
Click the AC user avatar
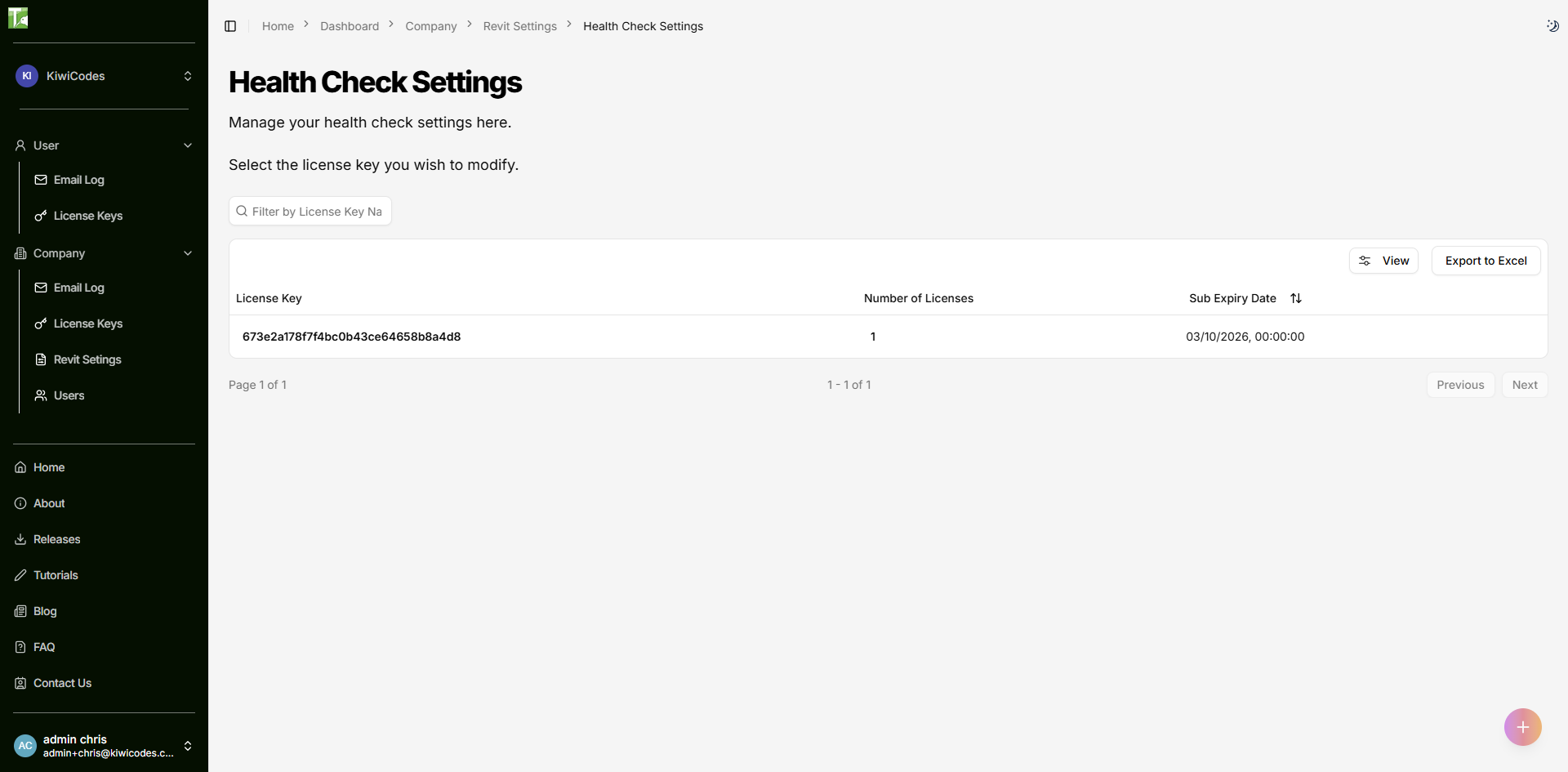click(25, 746)
